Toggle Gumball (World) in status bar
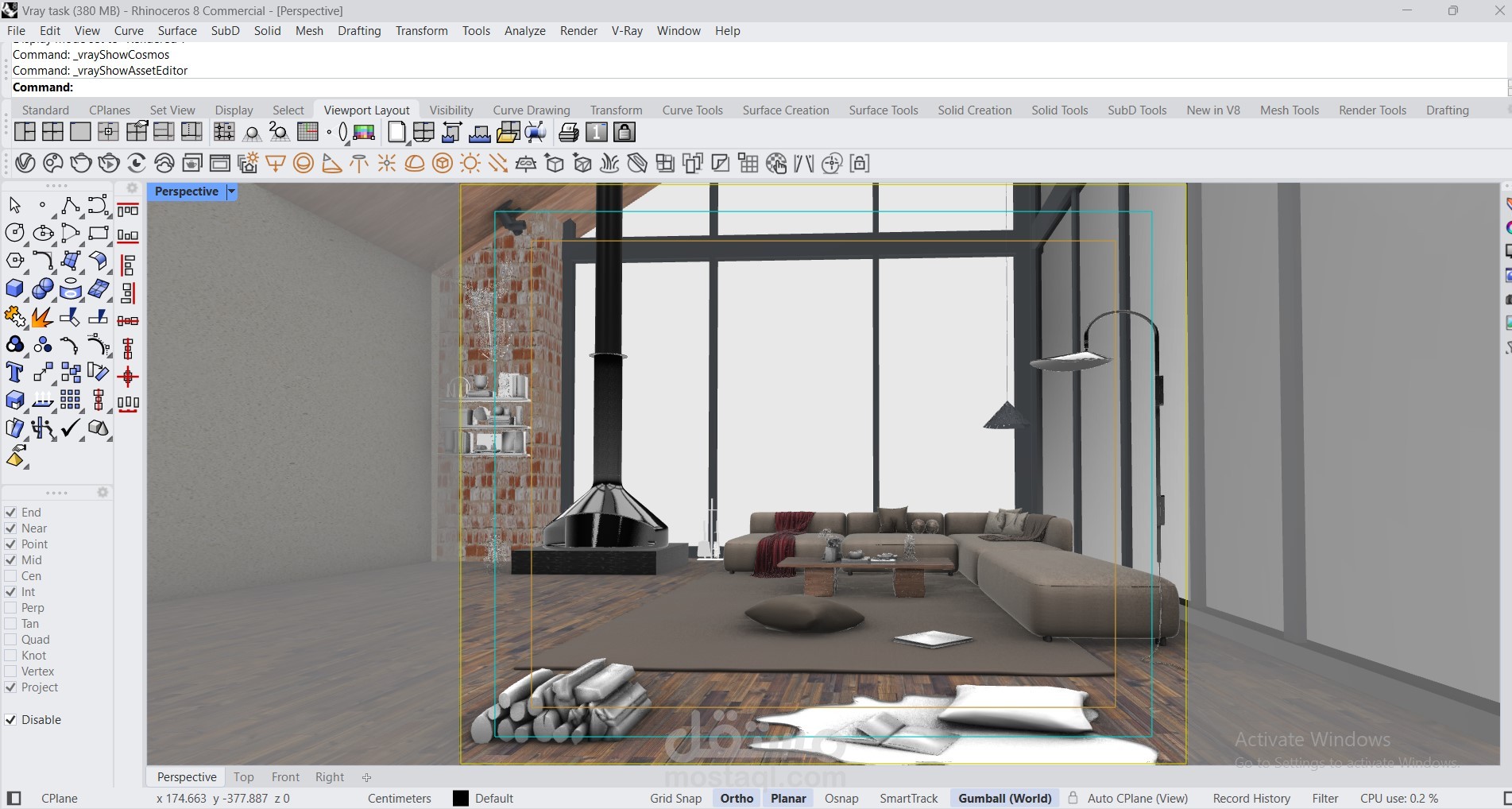The height and width of the screenshot is (809, 1512). [1005, 799]
